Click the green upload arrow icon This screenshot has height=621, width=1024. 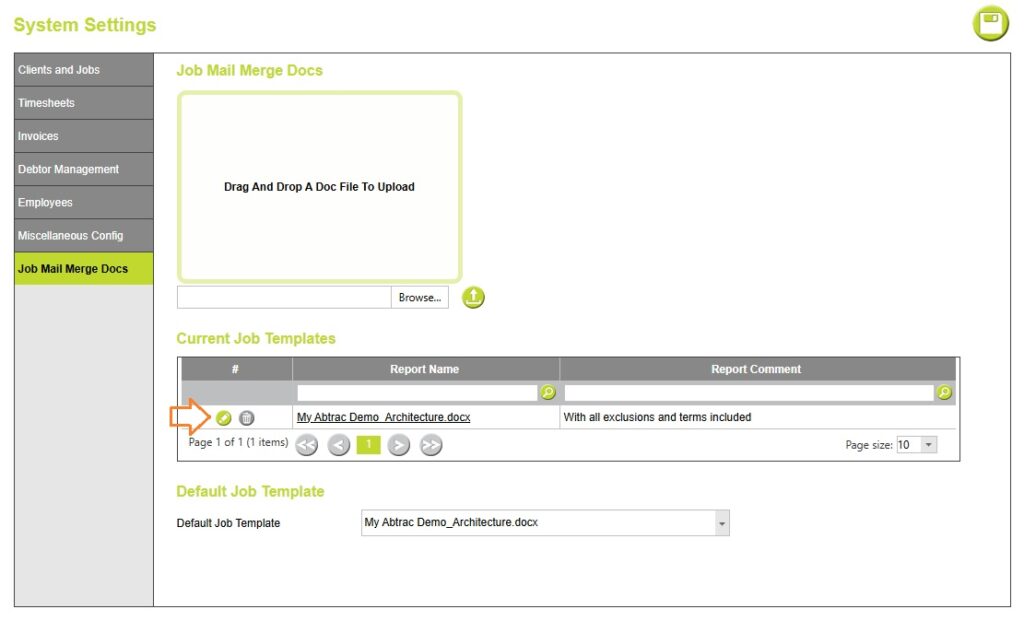[x=473, y=297]
